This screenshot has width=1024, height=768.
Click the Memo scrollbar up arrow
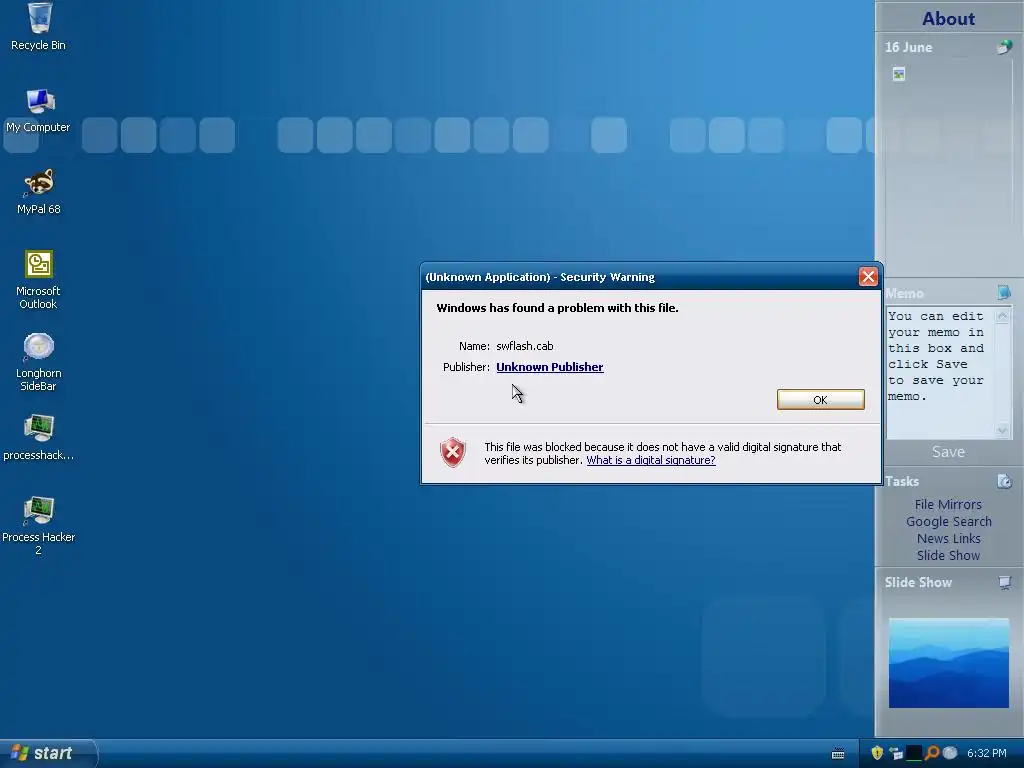click(1002, 315)
